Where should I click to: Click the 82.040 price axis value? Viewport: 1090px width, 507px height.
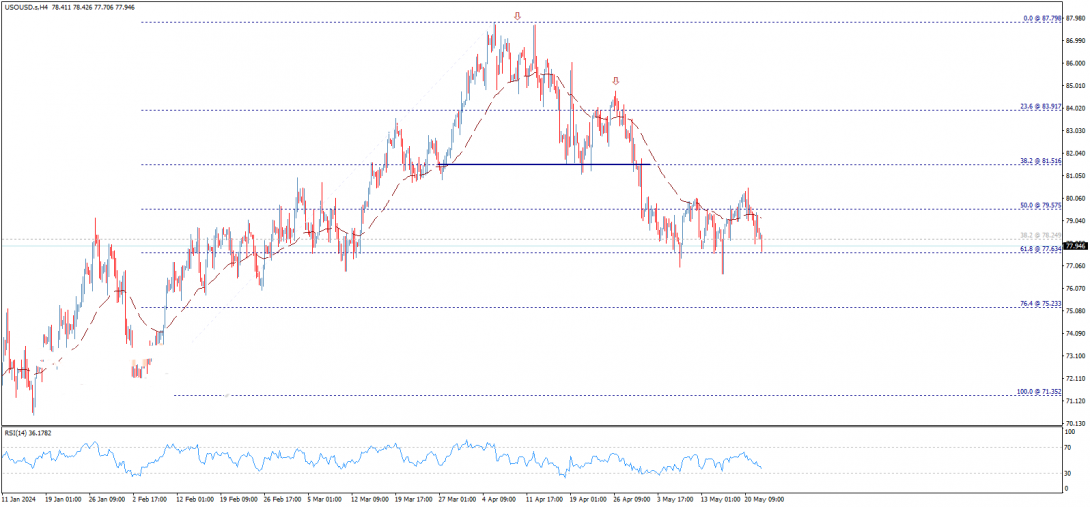(x=1075, y=154)
